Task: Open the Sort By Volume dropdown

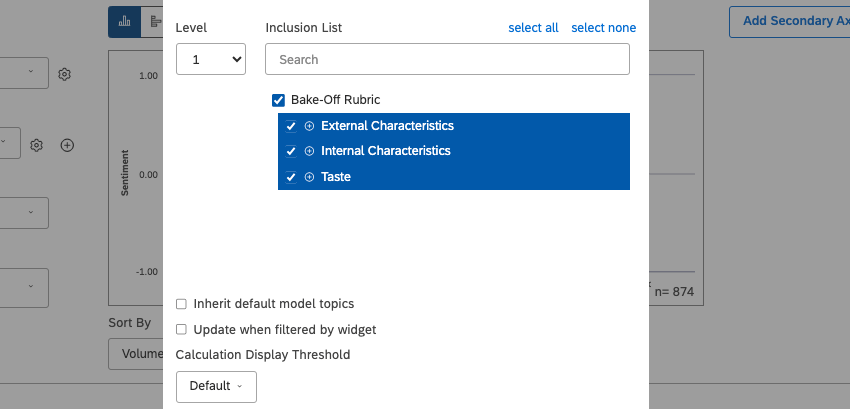Action: click(135, 353)
